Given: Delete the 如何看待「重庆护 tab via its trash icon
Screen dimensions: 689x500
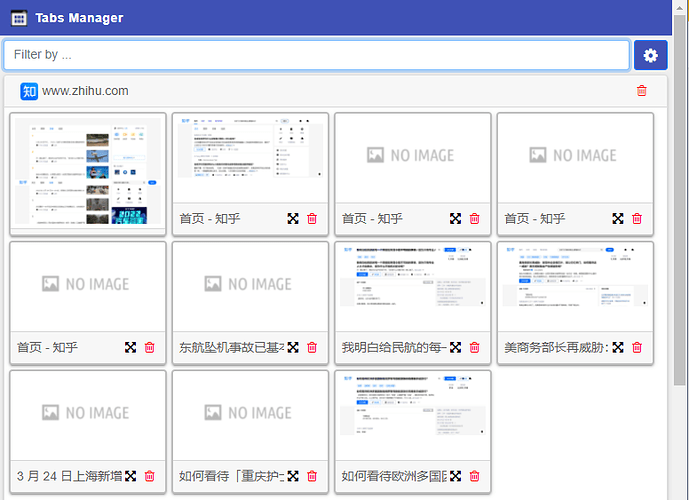Looking at the screenshot, I should coord(312,476).
